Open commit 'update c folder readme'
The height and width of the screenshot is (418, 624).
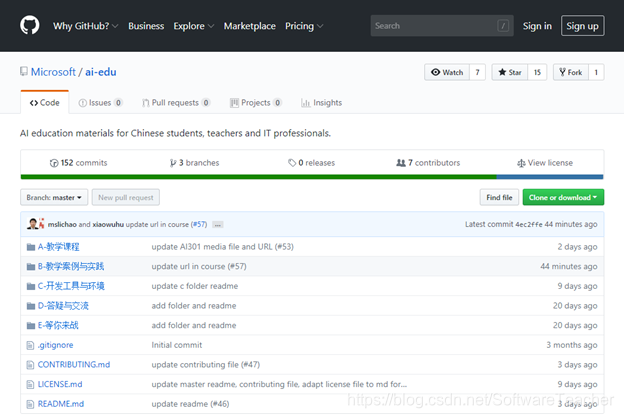[195, 286]
